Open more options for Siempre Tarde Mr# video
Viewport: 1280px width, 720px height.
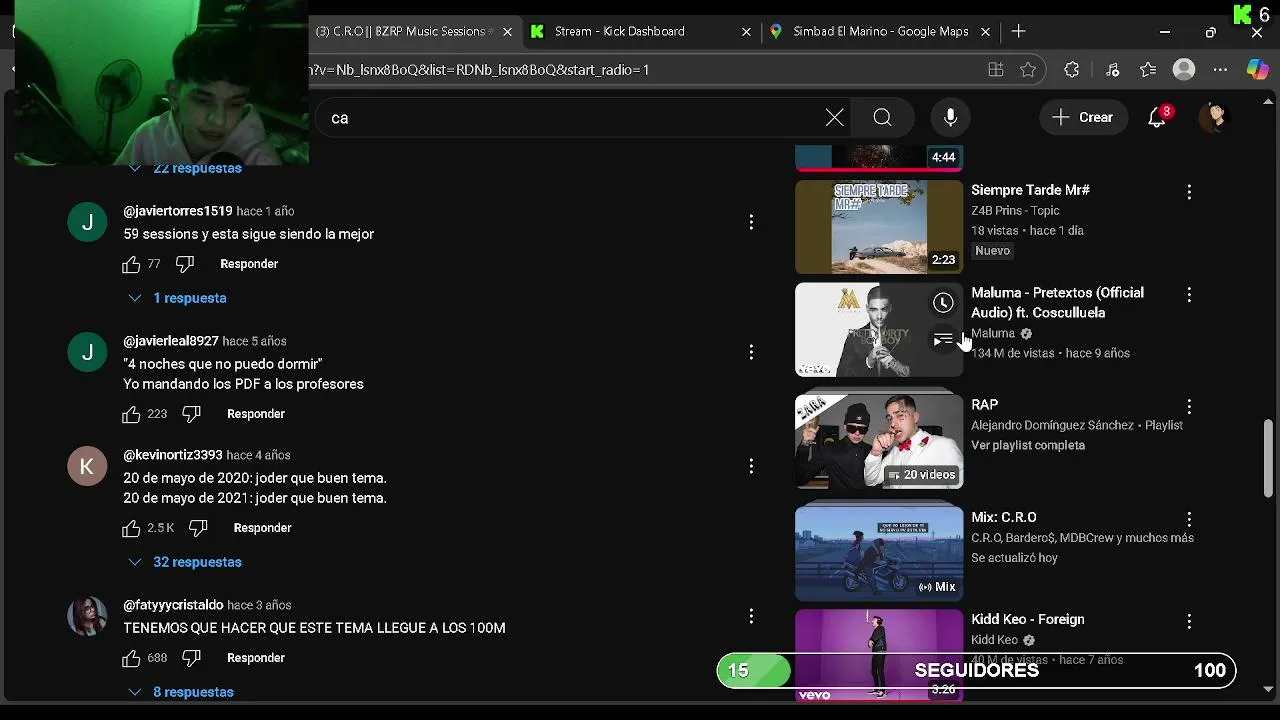(1189, 192)
